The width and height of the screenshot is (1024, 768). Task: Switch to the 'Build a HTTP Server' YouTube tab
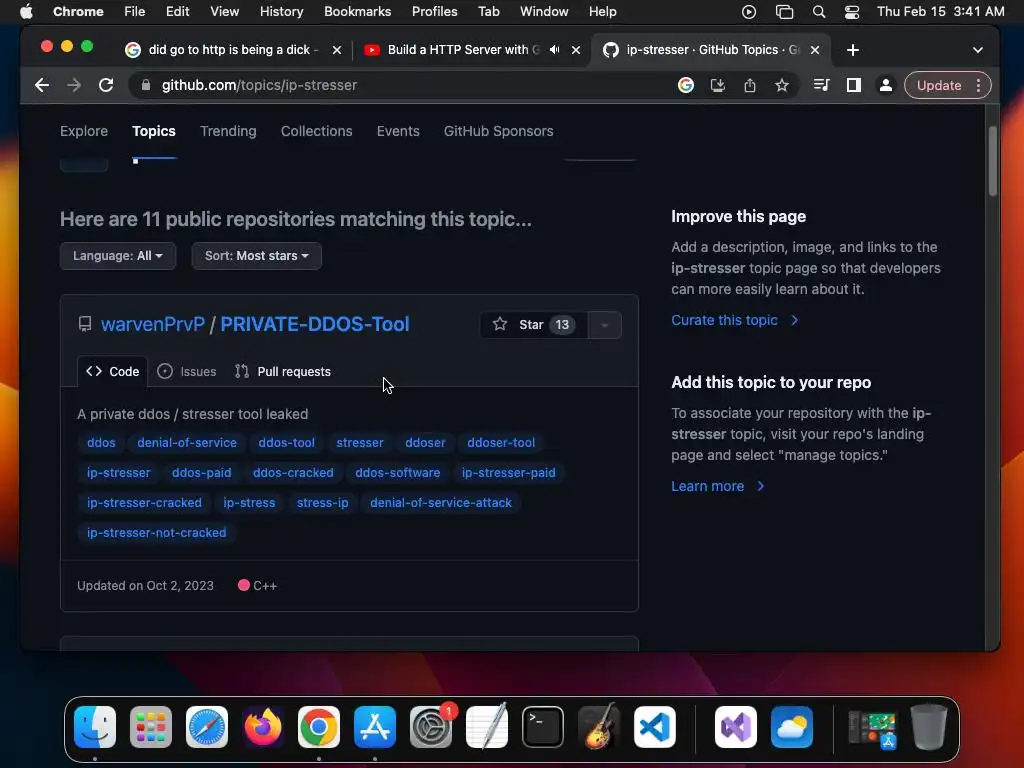[x=464, y=50]
